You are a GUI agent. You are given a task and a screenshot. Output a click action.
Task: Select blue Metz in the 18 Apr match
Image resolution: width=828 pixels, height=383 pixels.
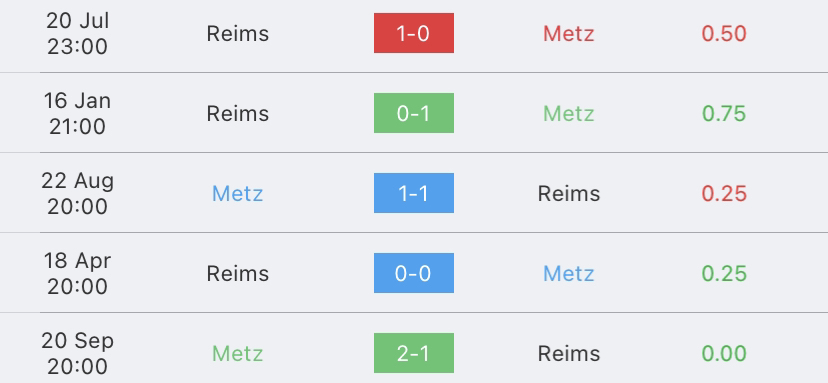(569, 273)
